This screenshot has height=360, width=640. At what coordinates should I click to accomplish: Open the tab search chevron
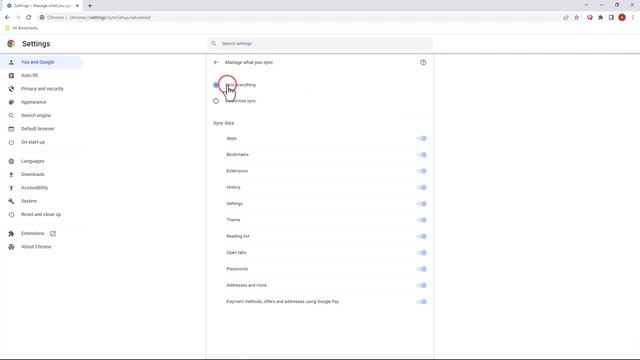tap(586, 5)
